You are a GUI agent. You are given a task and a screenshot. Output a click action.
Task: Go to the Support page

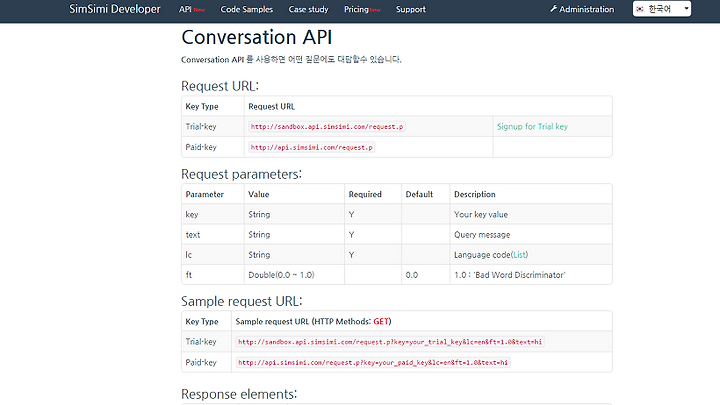(x=411, y=9)
